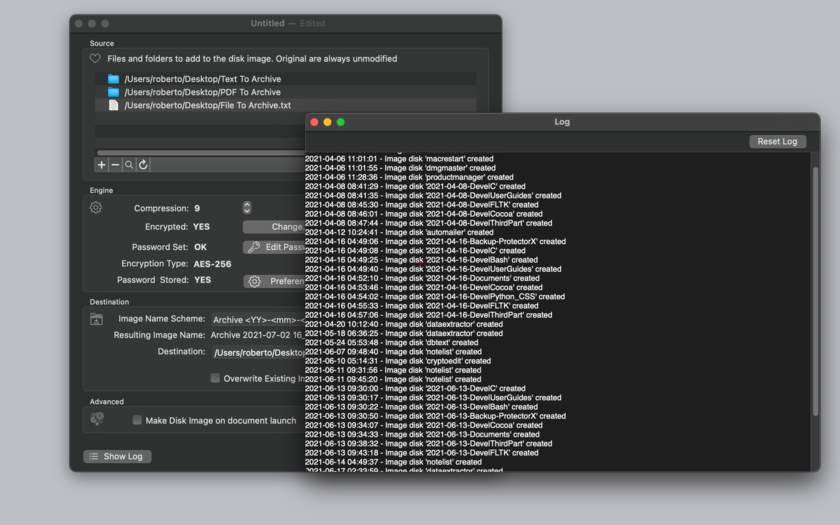Click the Reset Log button
The width and height of the screenshot is (840, 525).
(777, 141)
